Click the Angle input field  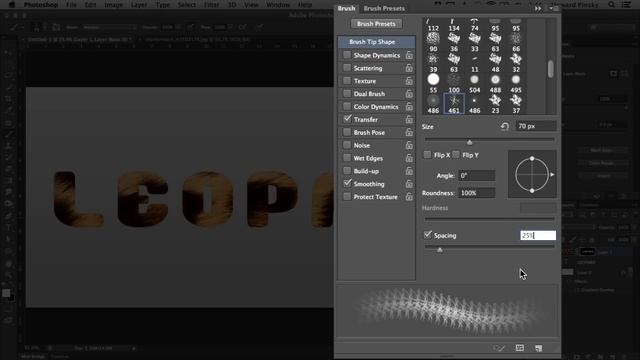477,176
